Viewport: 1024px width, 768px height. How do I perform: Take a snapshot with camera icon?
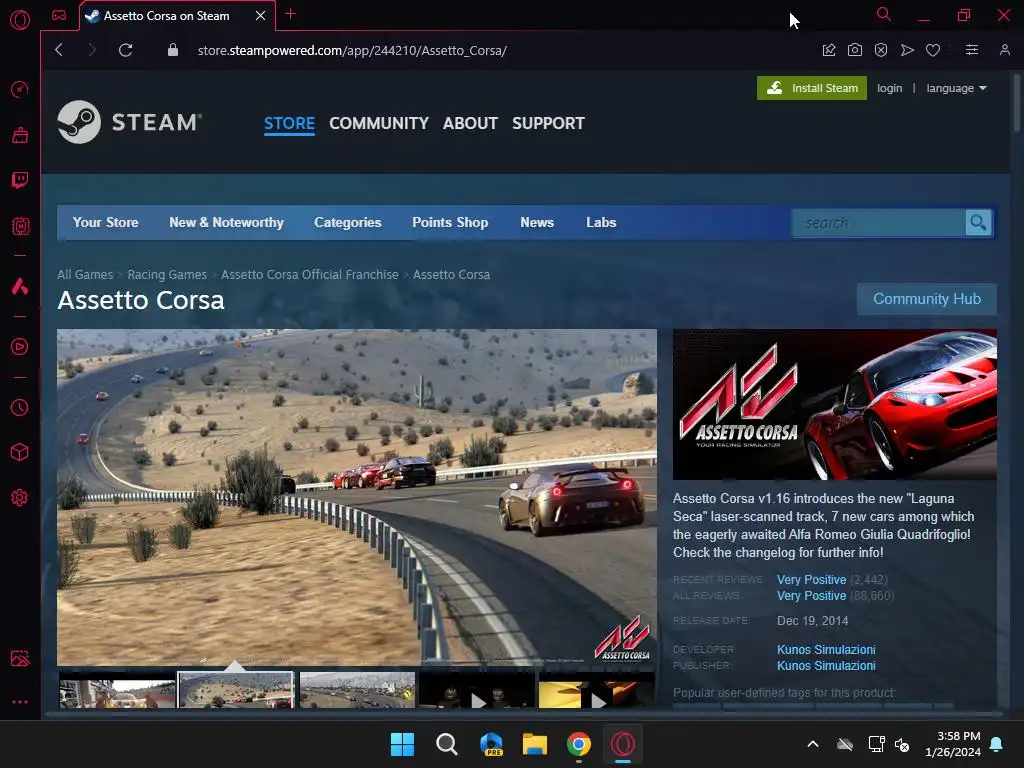click(x=855, y=50)
